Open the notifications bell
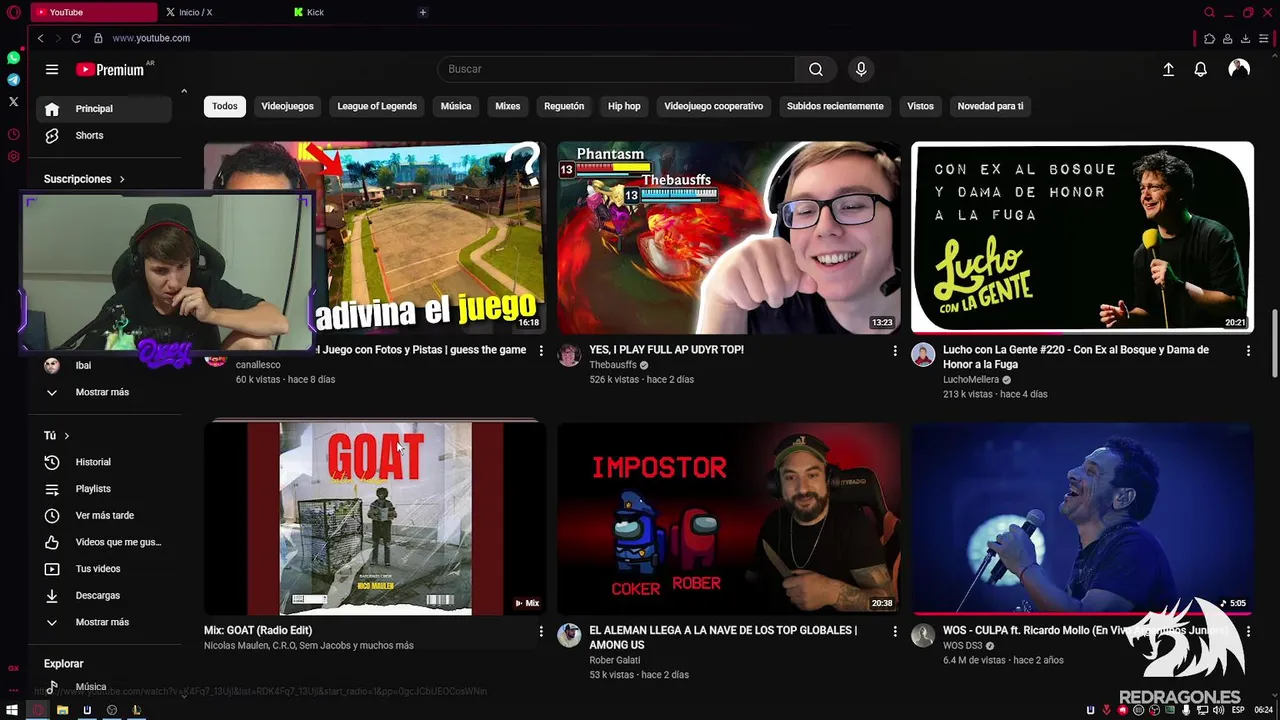The image size is (1280, 720). pos(1201,69)
